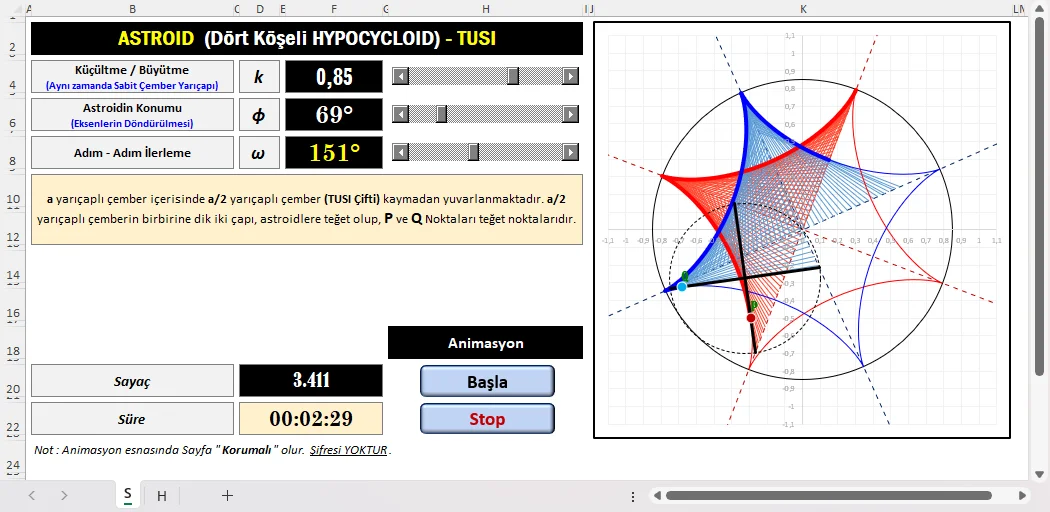
Task: Open the sheet tab options dots
Action: point(633,496)
